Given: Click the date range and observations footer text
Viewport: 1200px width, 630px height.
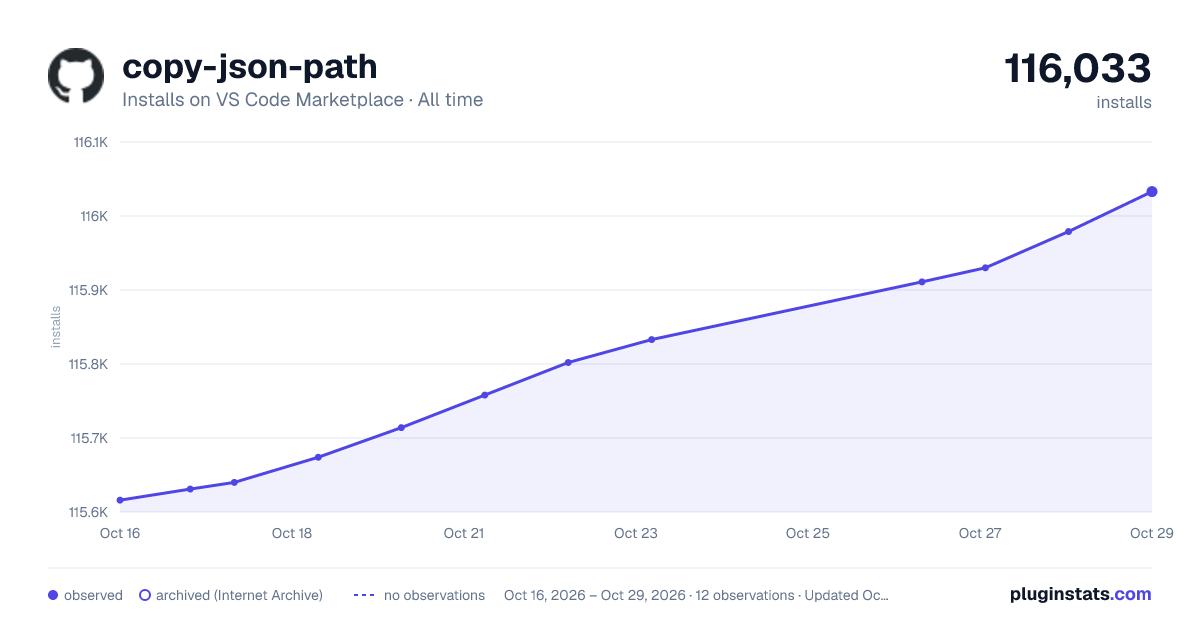Looking at the screenshot, I should pos(696,595).
